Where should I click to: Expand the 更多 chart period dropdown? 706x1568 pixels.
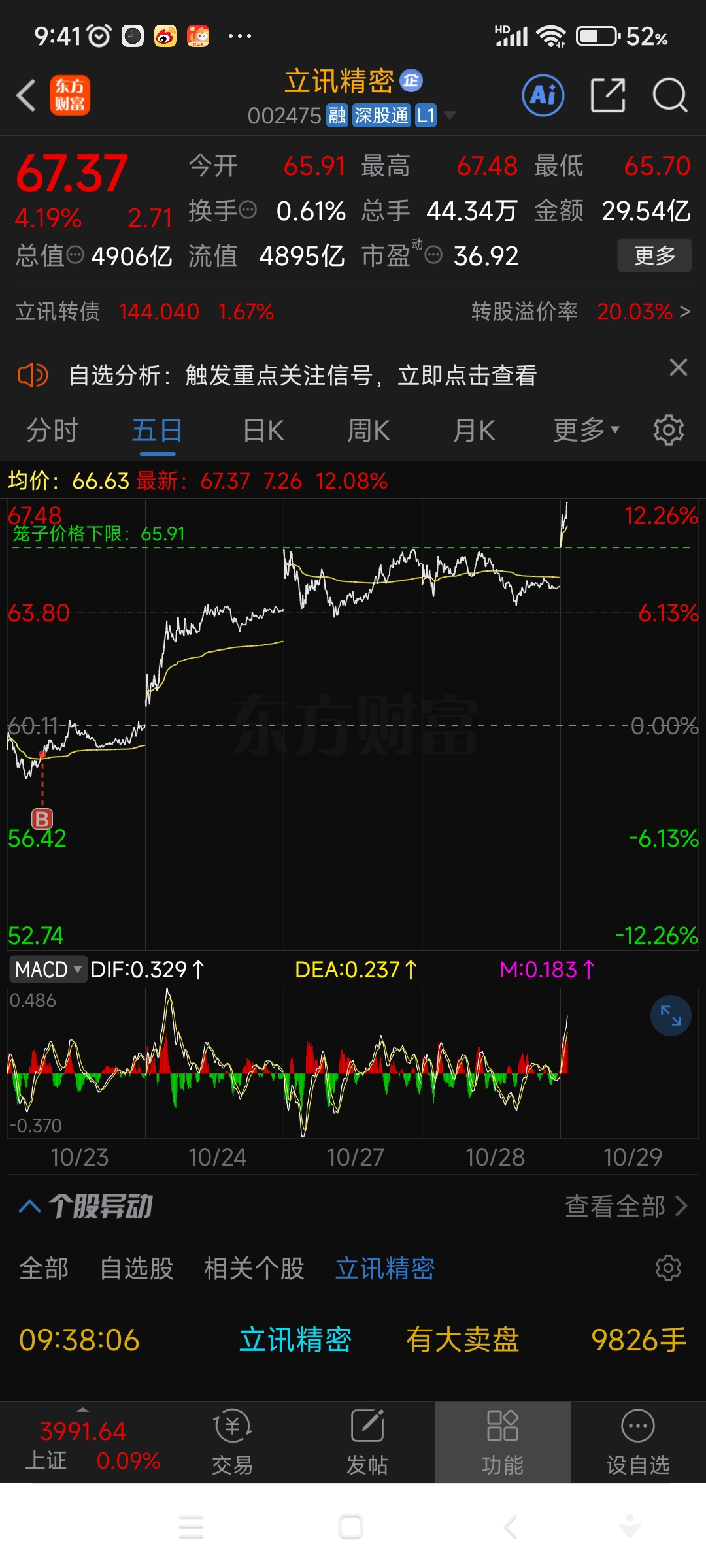point(586,430)
